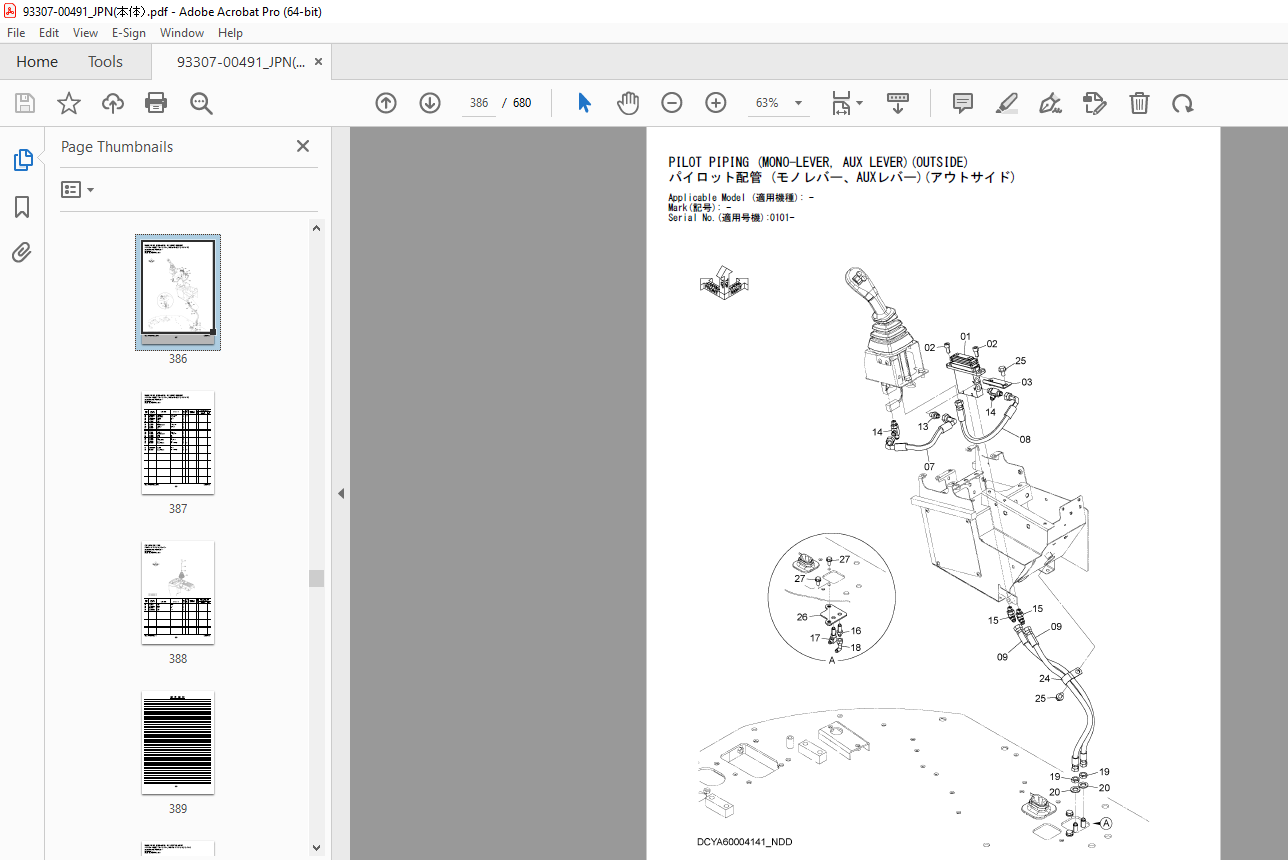1288x860 pixels.
Task: Select page 386 thumbnail
Action: click(178, 292)
